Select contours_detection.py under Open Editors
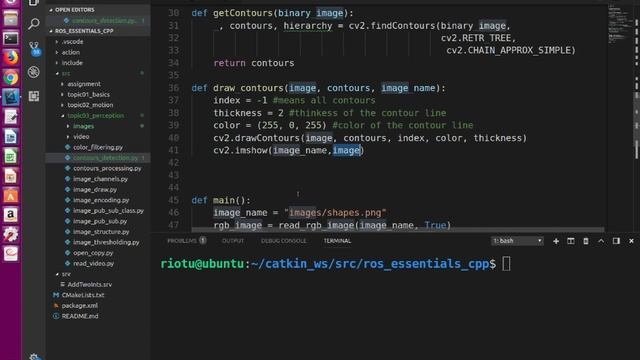Viewport: 640px width, 360px height. (x=104, y=20)
